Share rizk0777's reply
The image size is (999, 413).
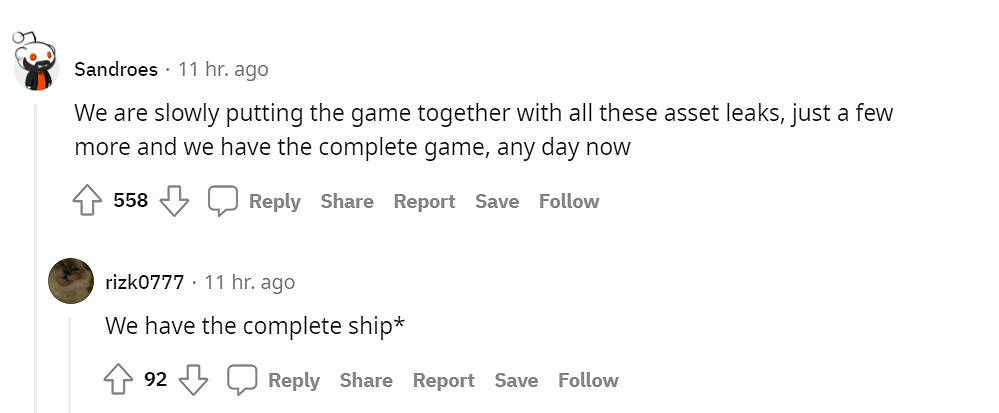(366, 380)
